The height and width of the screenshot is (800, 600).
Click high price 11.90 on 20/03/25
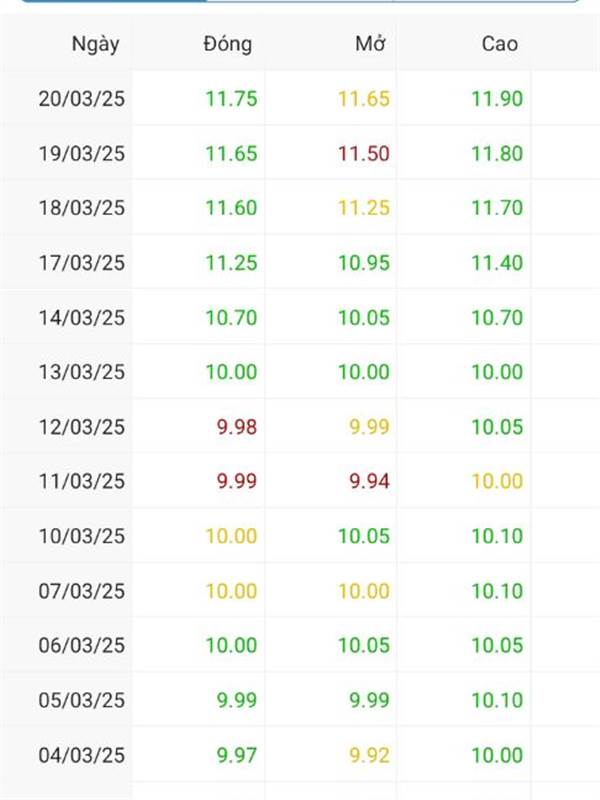(497, 98)
